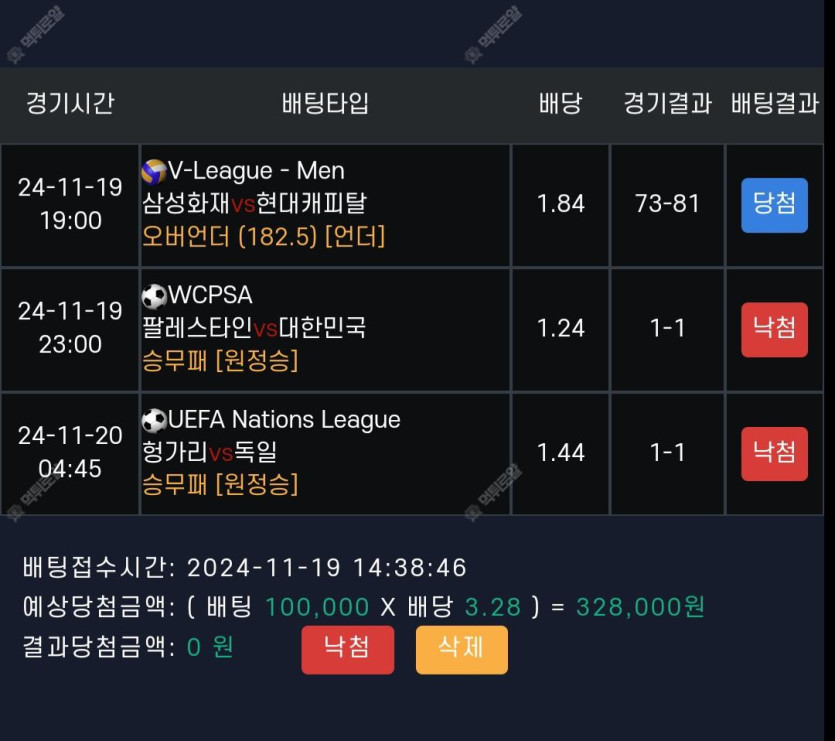Screen dimensions: 835x741
Task: Select the 배팅결과 column header
Action: click(x=775, y=103)
